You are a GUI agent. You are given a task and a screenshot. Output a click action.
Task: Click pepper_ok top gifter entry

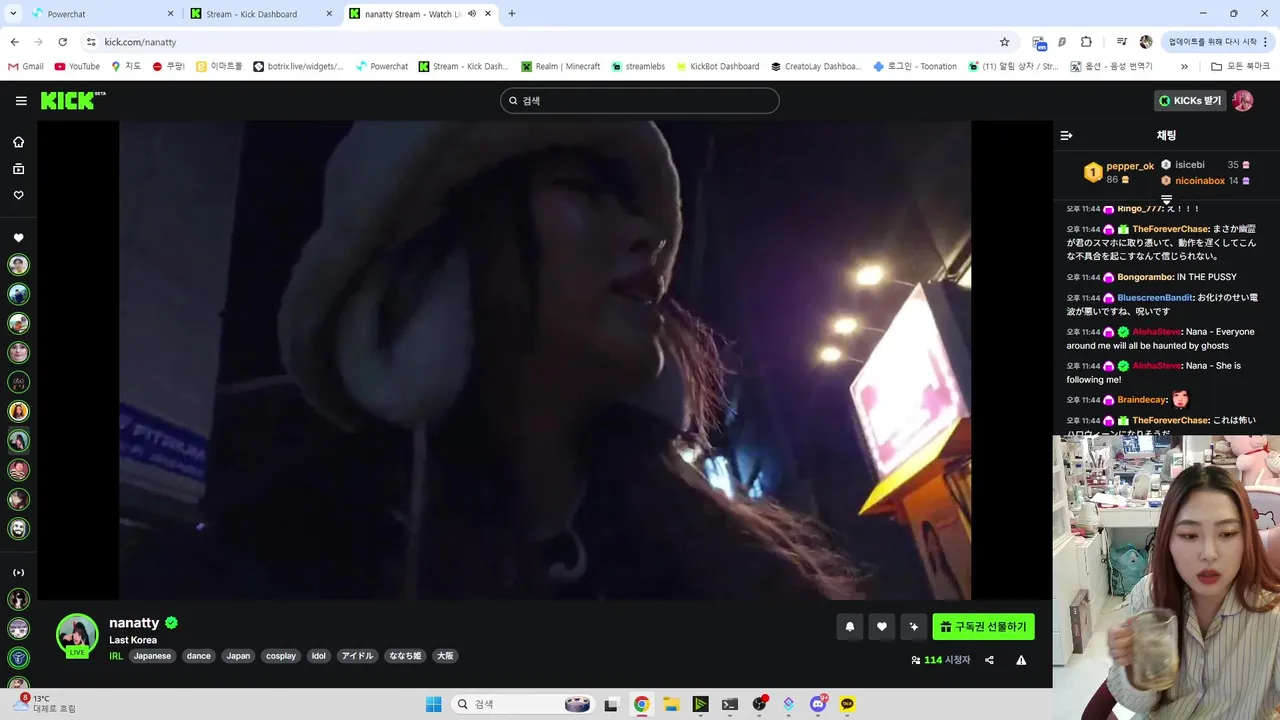(1119, 172)
